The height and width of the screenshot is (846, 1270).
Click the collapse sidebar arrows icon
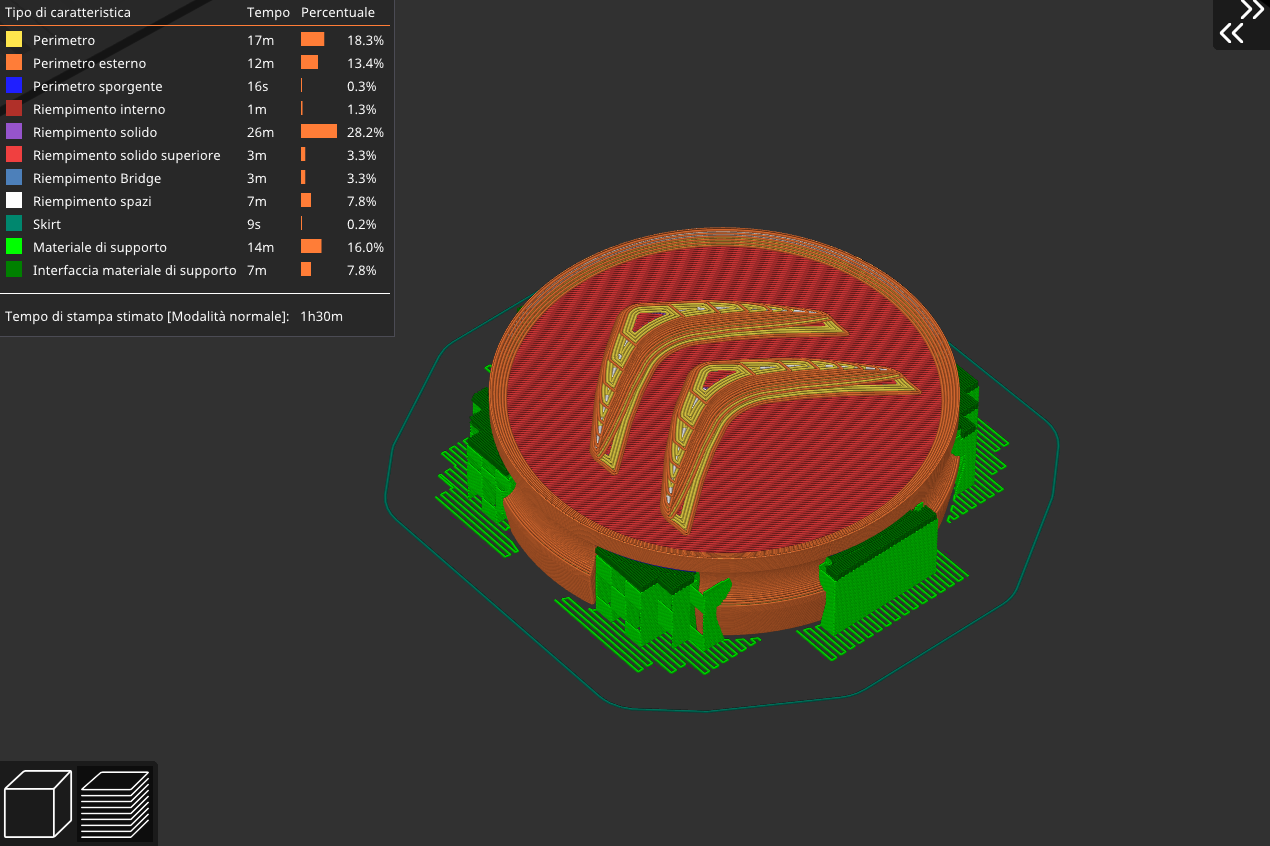click(x=1241, y=23)
